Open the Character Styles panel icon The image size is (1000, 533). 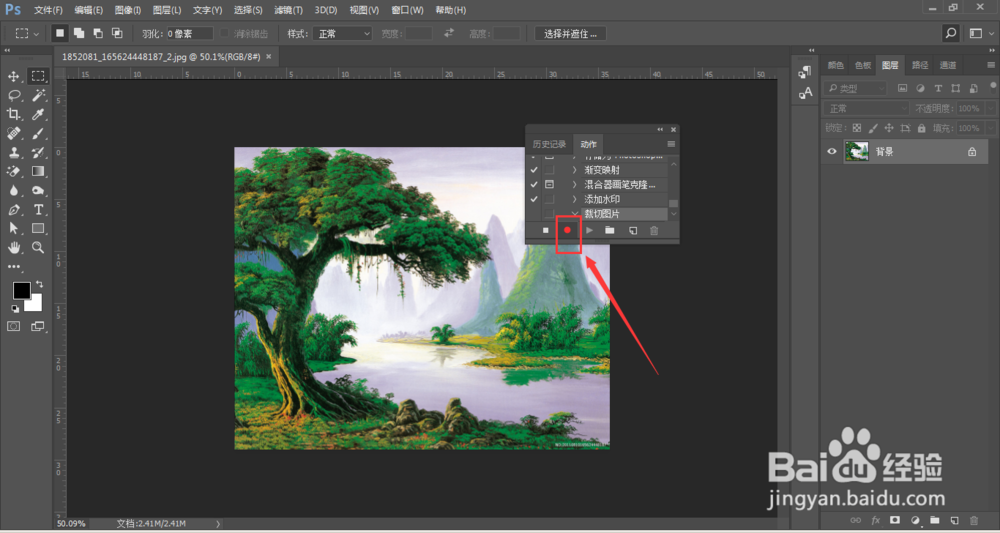coord(805,93)
